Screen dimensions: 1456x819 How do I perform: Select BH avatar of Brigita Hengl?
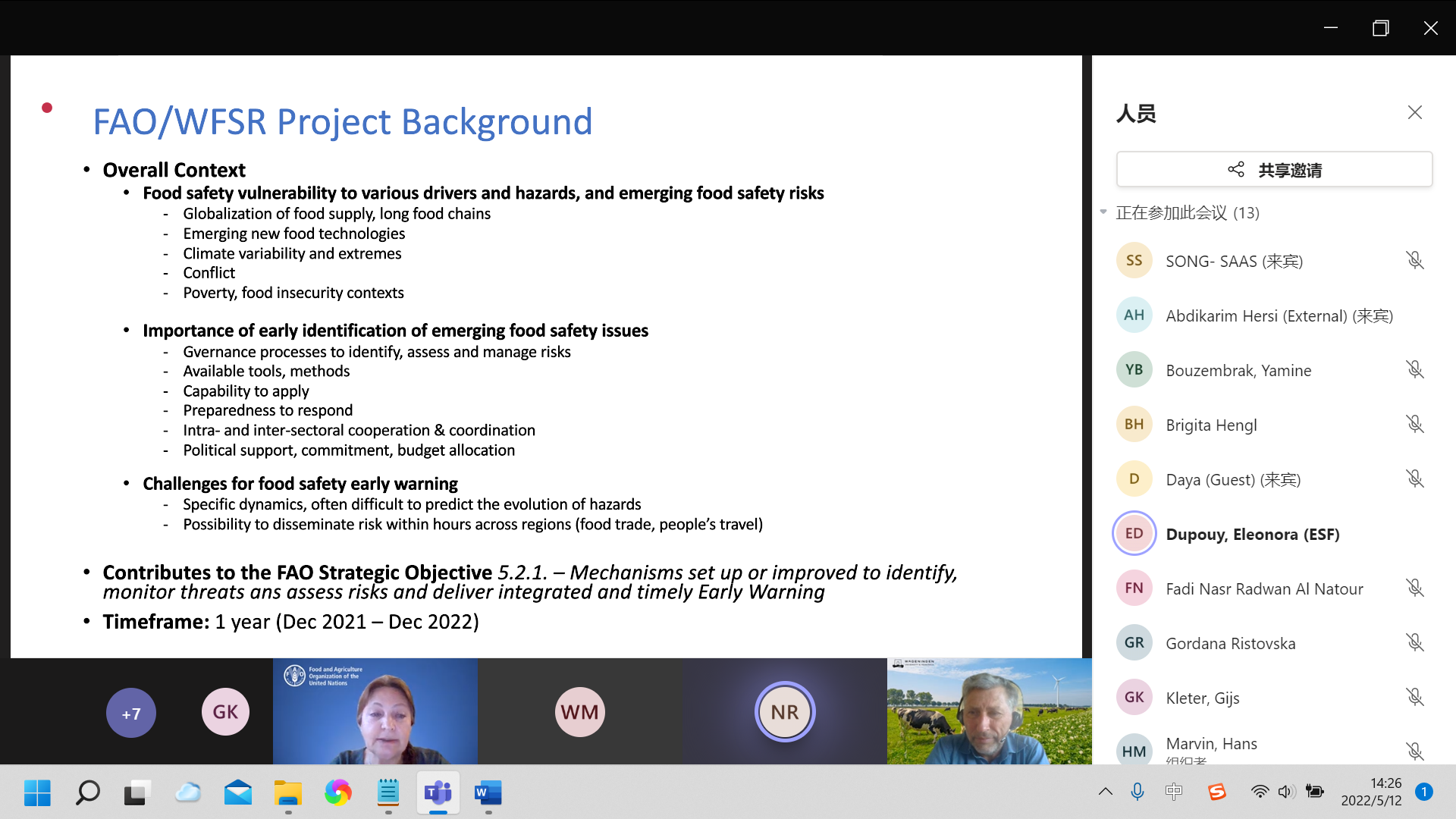[x=1134, y=424]
